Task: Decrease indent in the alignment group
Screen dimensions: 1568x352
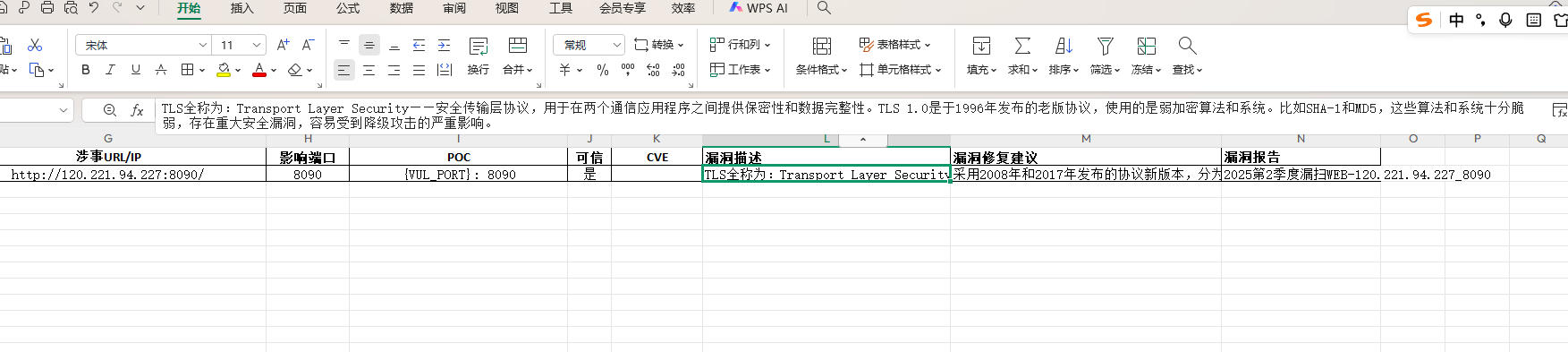Action: point(419,45)
